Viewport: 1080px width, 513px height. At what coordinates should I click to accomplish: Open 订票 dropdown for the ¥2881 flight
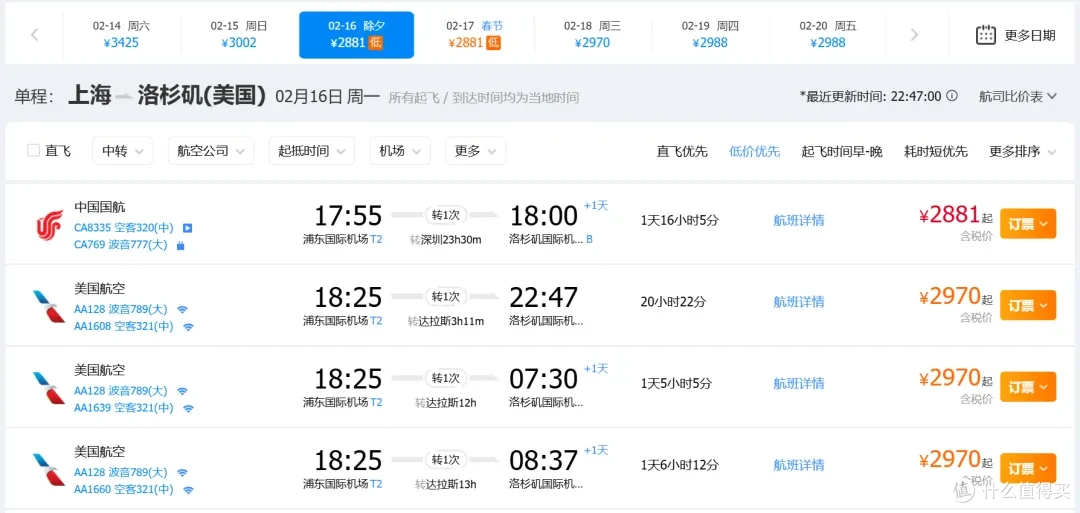1028,224
